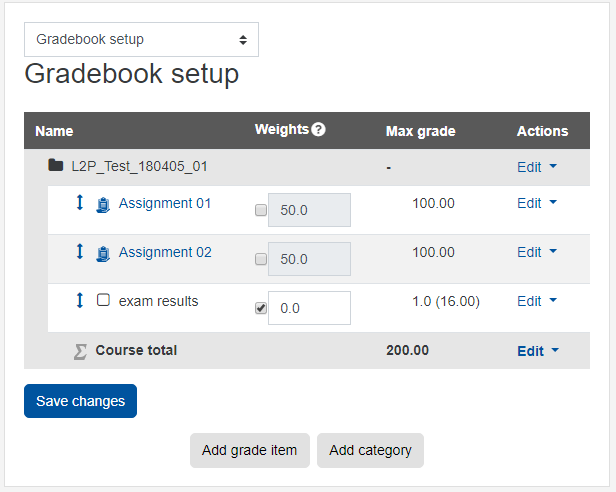Click the move arrow icon for exam results
This screenshot has width=616, height=492.
pyautogui.click(x=79, y=301)
